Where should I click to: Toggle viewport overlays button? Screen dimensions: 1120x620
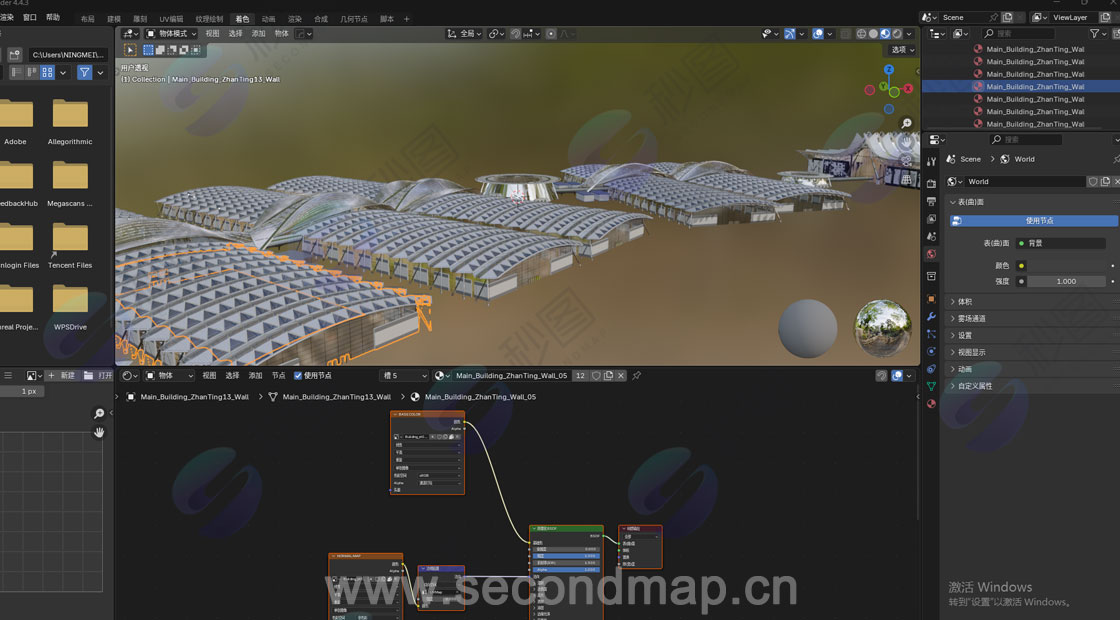point(818,33)
